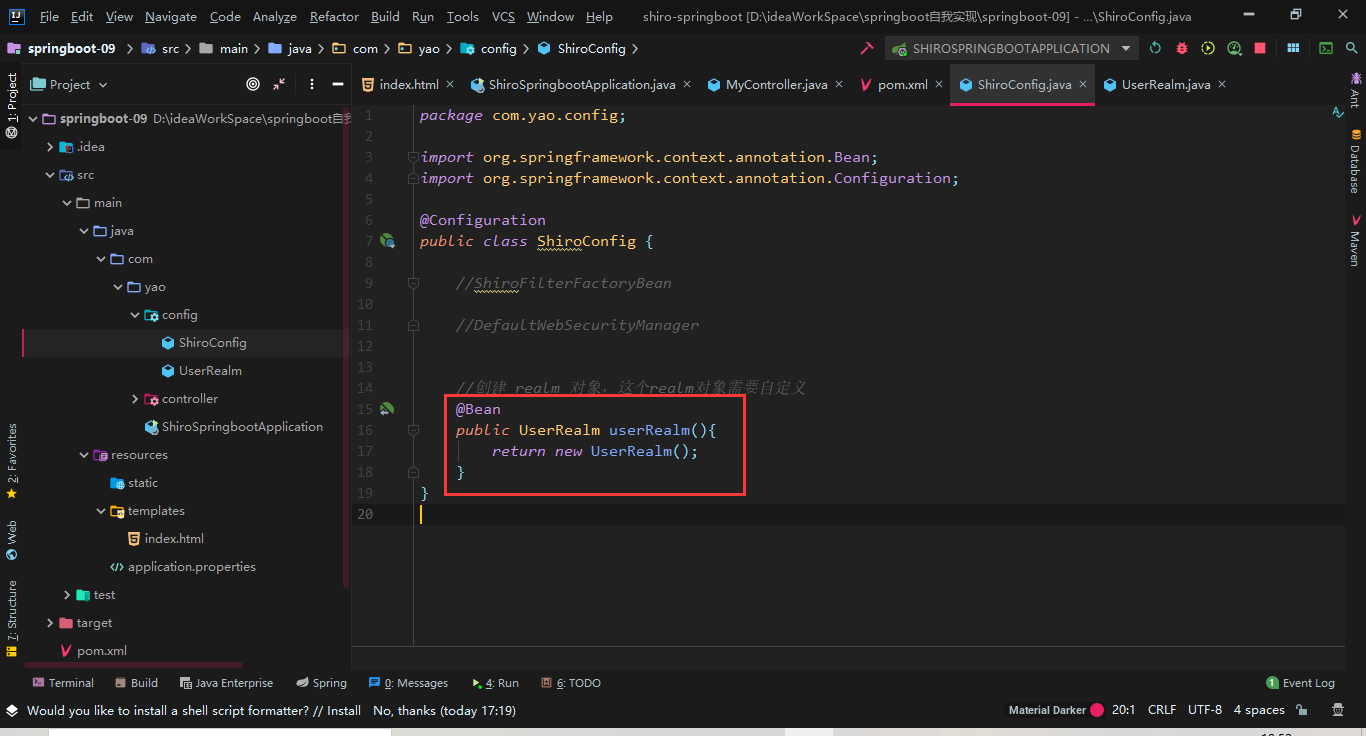This screenshot has height=736, width=1366.
Task: Expand the controller package folder
Action: 136,399
